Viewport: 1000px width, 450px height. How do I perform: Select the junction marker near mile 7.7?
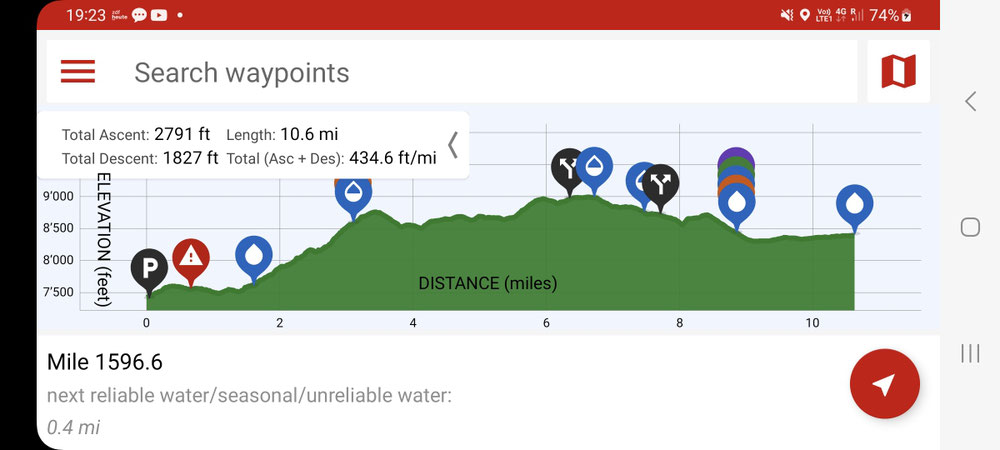[x=661, y=184]
